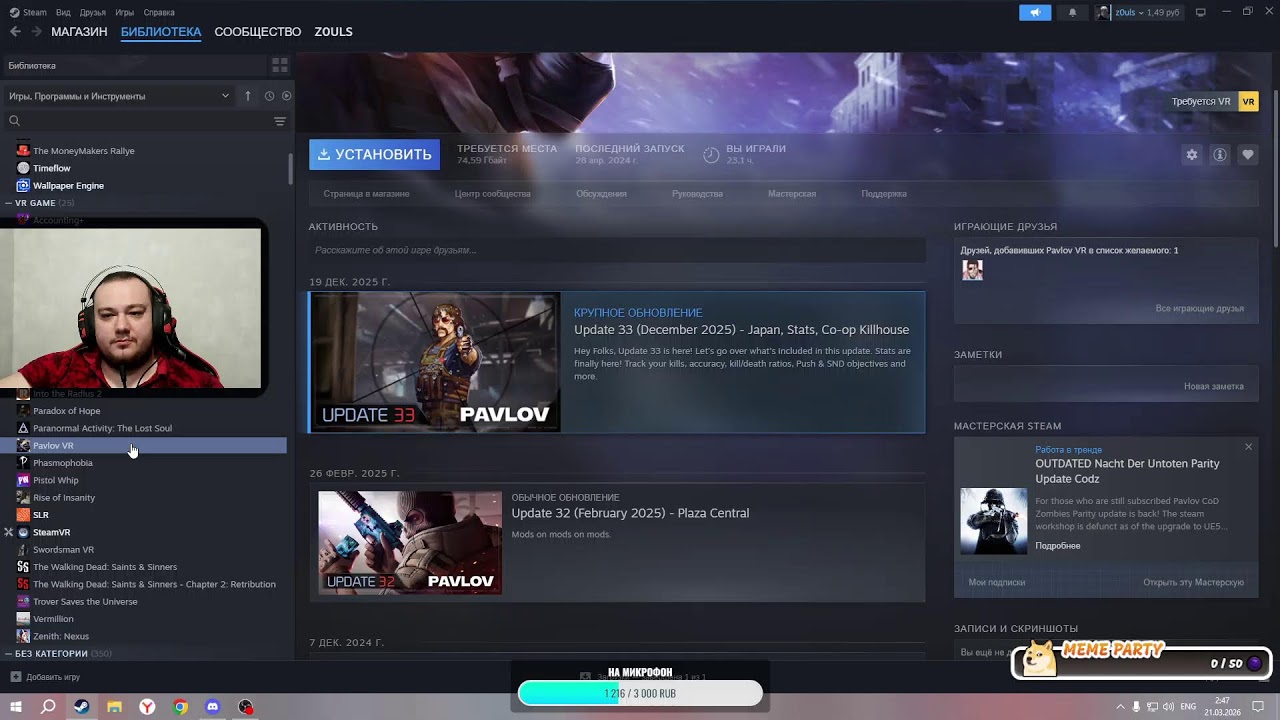
Task: Click the activity text field Расскажите об этой игре
Action: tap(617, 250)
